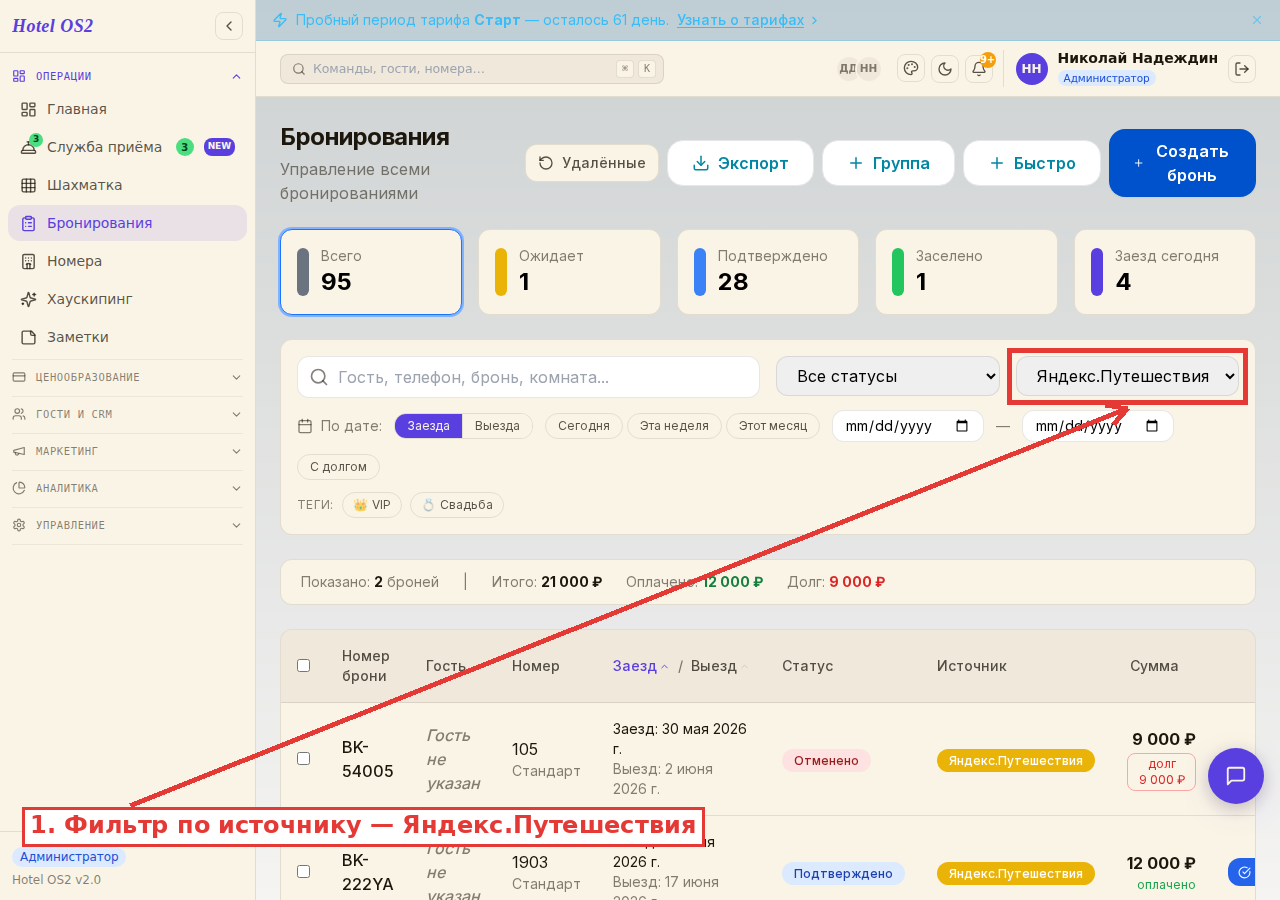The image size is (1280, 900).
Task: Select the Заезд сегодня stat card
Action: click(1165, 272)
